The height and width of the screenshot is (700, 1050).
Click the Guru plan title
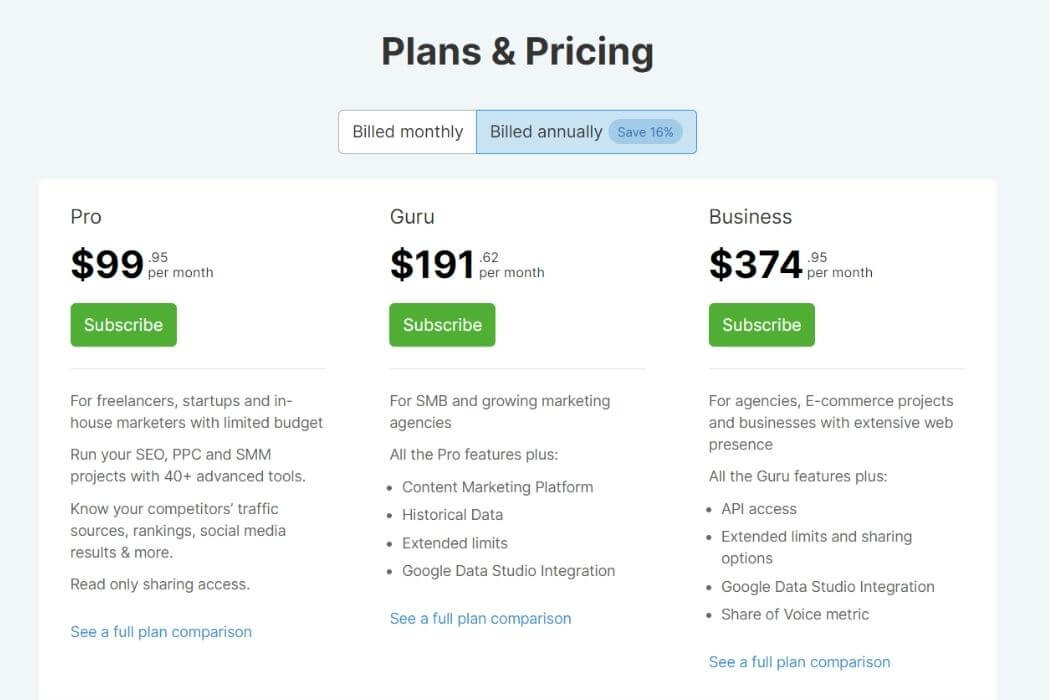412,217
